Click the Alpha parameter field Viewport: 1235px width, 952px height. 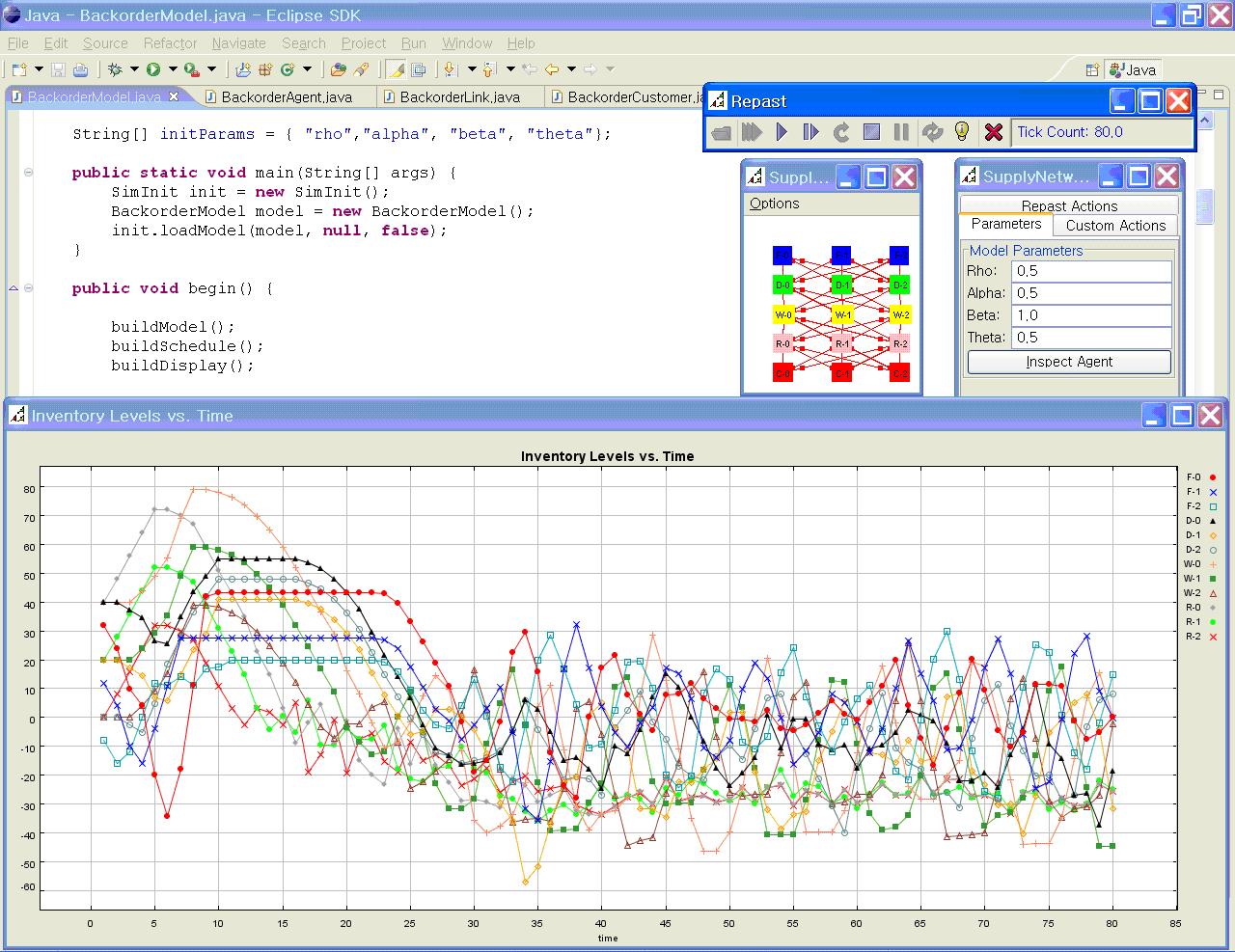pos(1091,293)
